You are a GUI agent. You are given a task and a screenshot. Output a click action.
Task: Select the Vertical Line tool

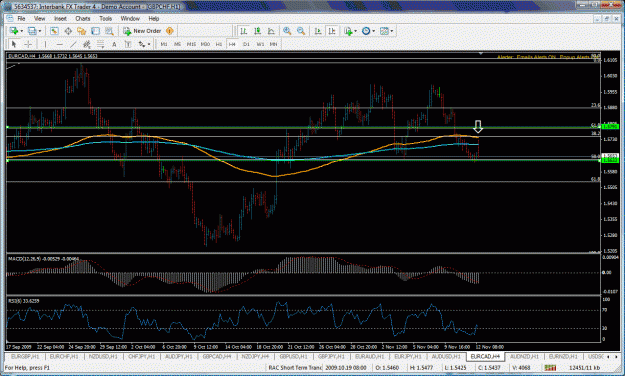tap(45, 44)
